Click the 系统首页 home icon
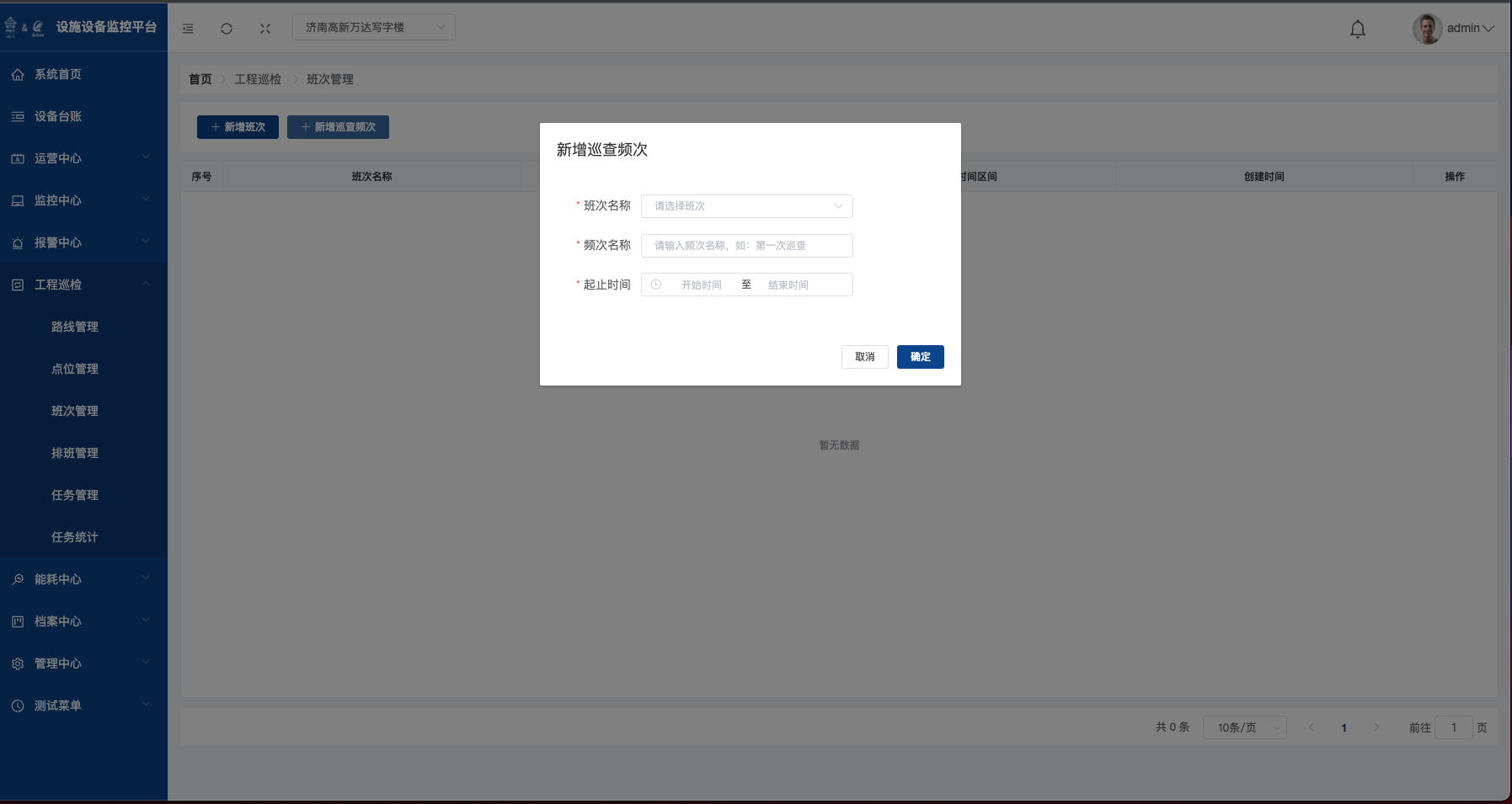This screenshot has width=1512, height=804. click(18, 75)
